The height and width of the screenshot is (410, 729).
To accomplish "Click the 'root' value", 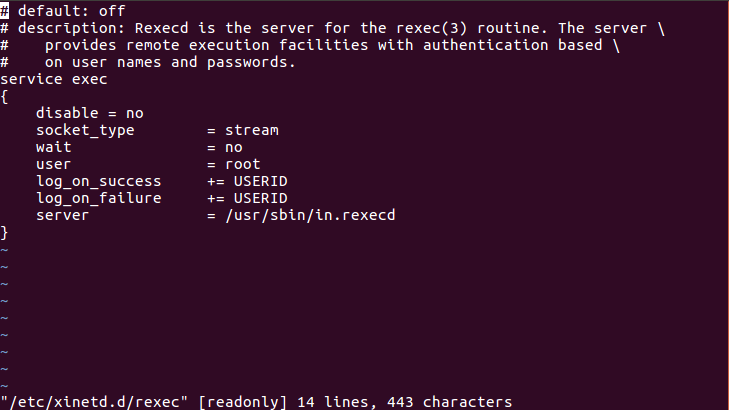I will point(242,164).
